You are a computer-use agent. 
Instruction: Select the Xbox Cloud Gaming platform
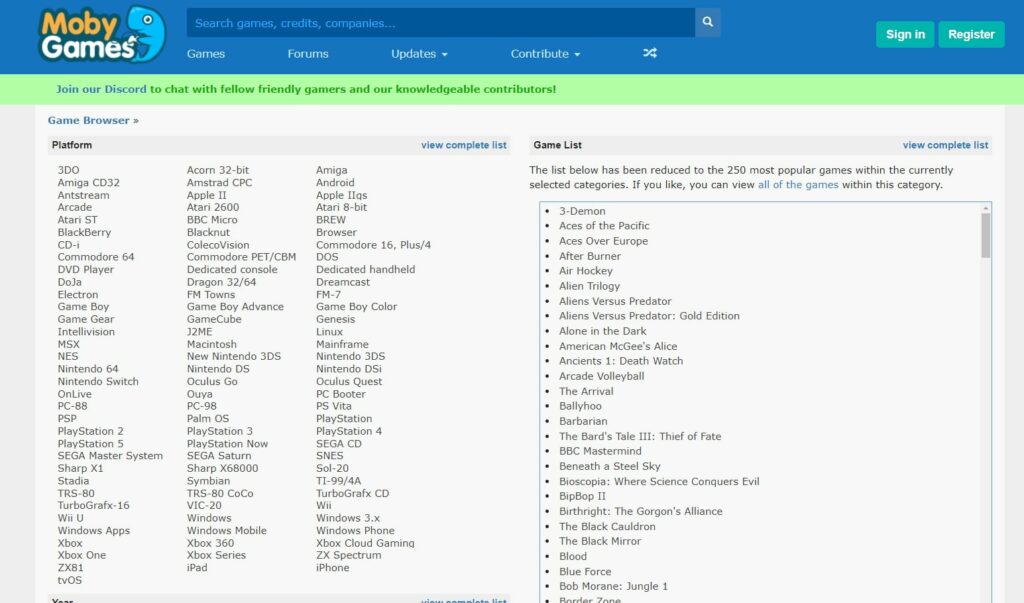click(x=365, y=543)
